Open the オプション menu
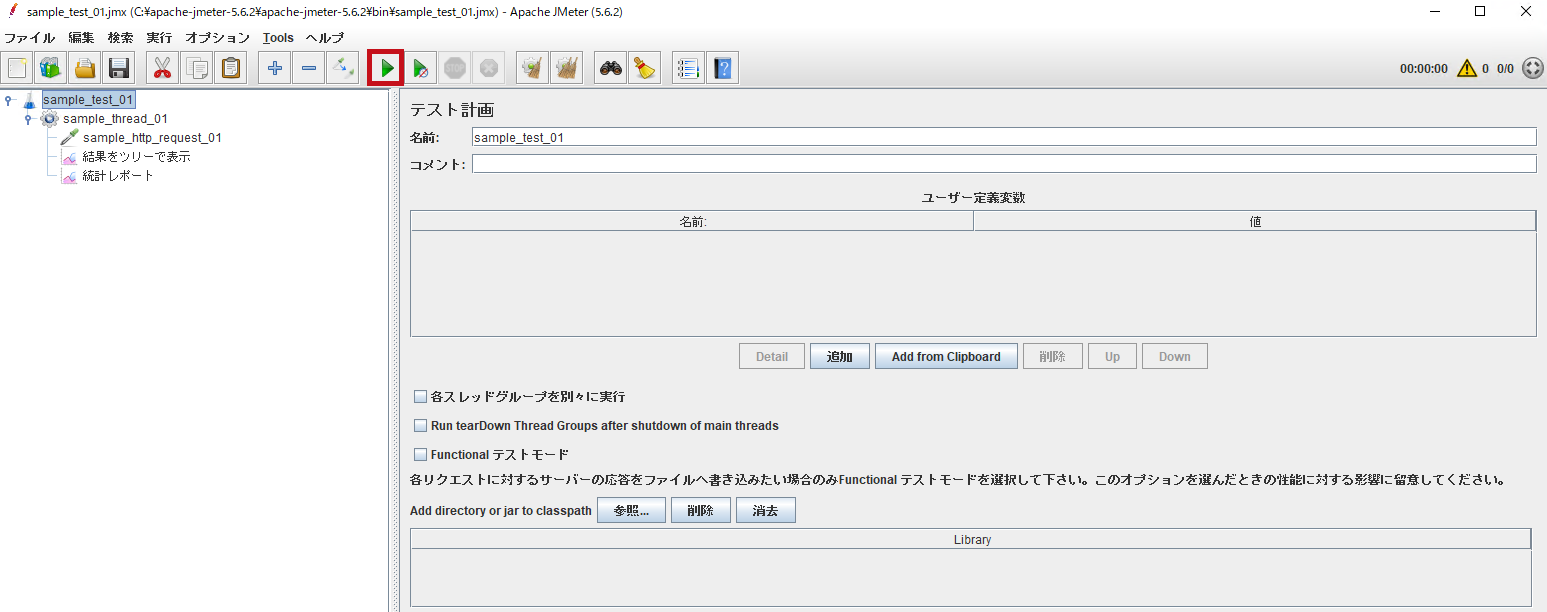 (x=218, y=38)
